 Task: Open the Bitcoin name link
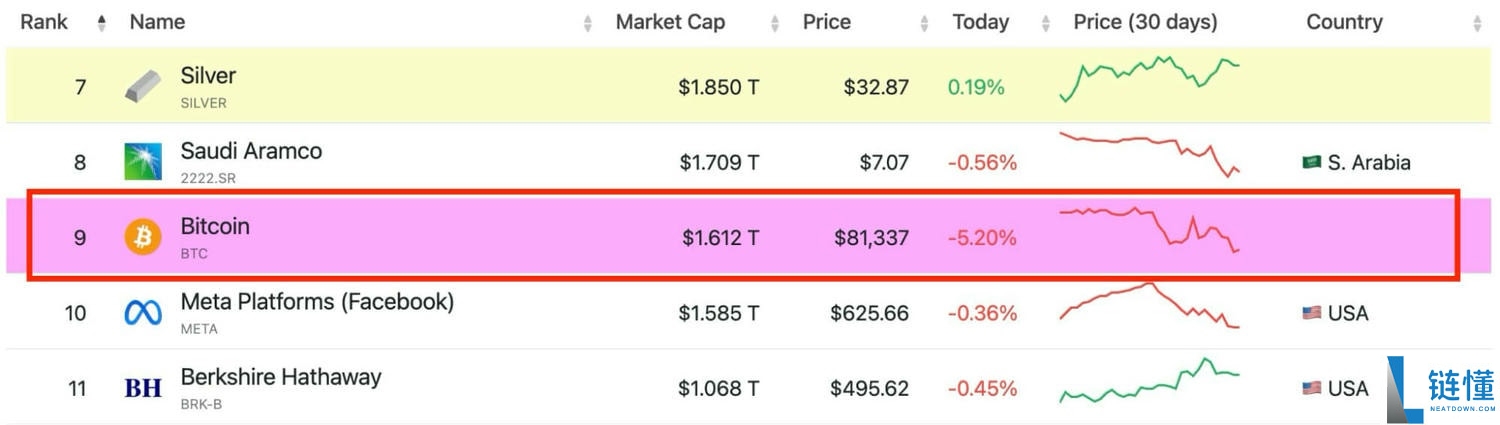(215, 226)
